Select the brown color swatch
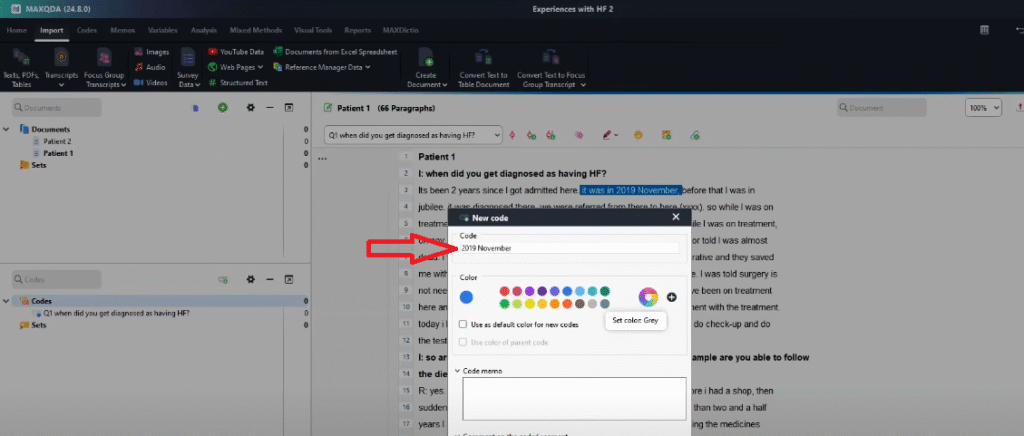This screenshot has height=436, width=1024. (x=579, y=304)
